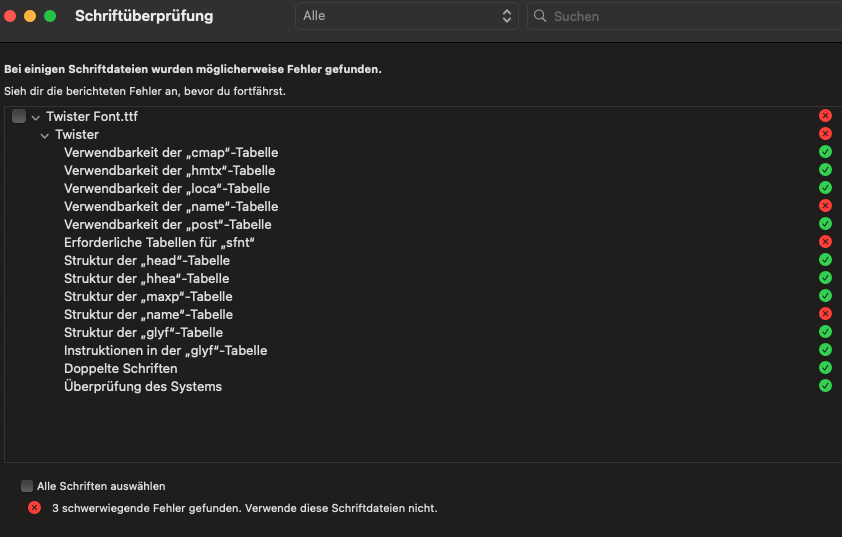This screenshot has height=537, width=842.
Task: Select the Verwendbarkeit der „hmtx“-Tabelle row
Action: (x=169, y=170)
